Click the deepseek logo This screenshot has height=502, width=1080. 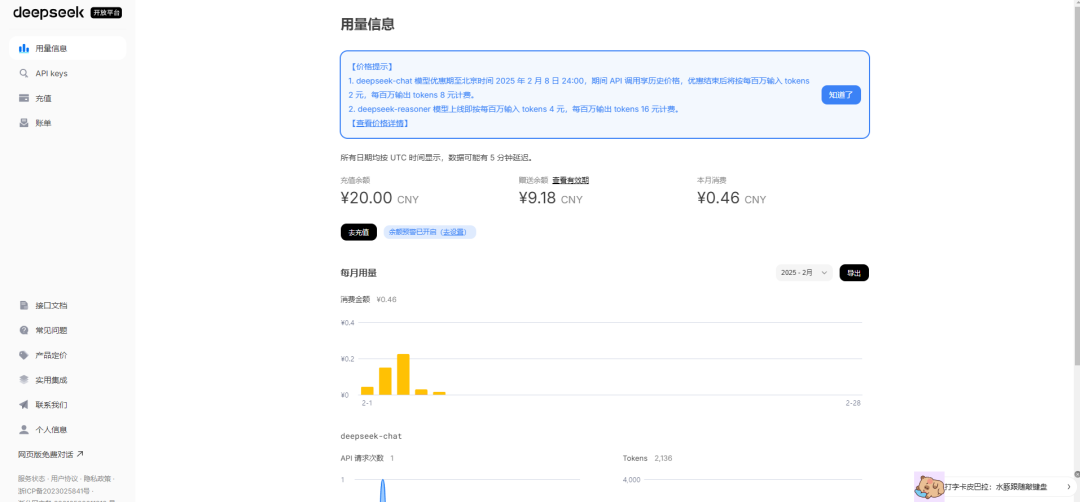coord(48,12)
